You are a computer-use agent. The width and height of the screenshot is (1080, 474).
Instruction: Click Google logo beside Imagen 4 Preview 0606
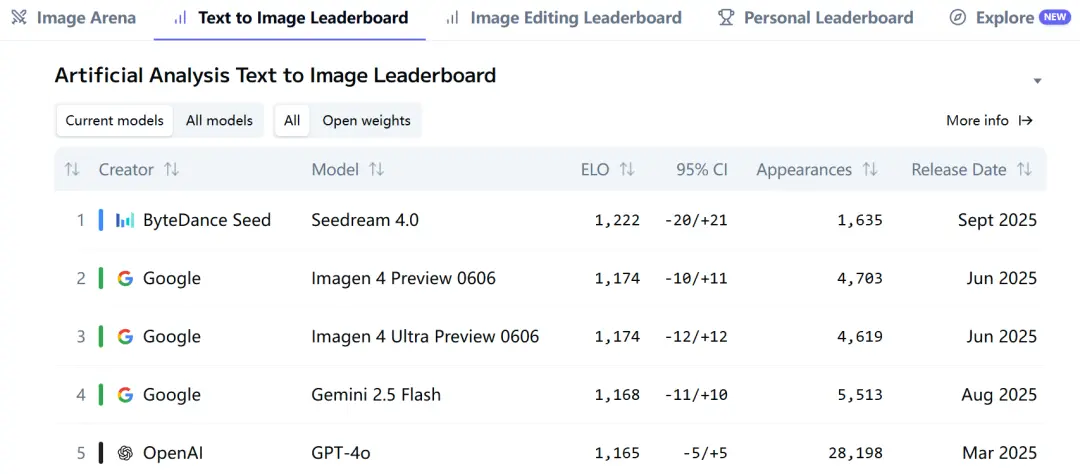pos(125,278)
